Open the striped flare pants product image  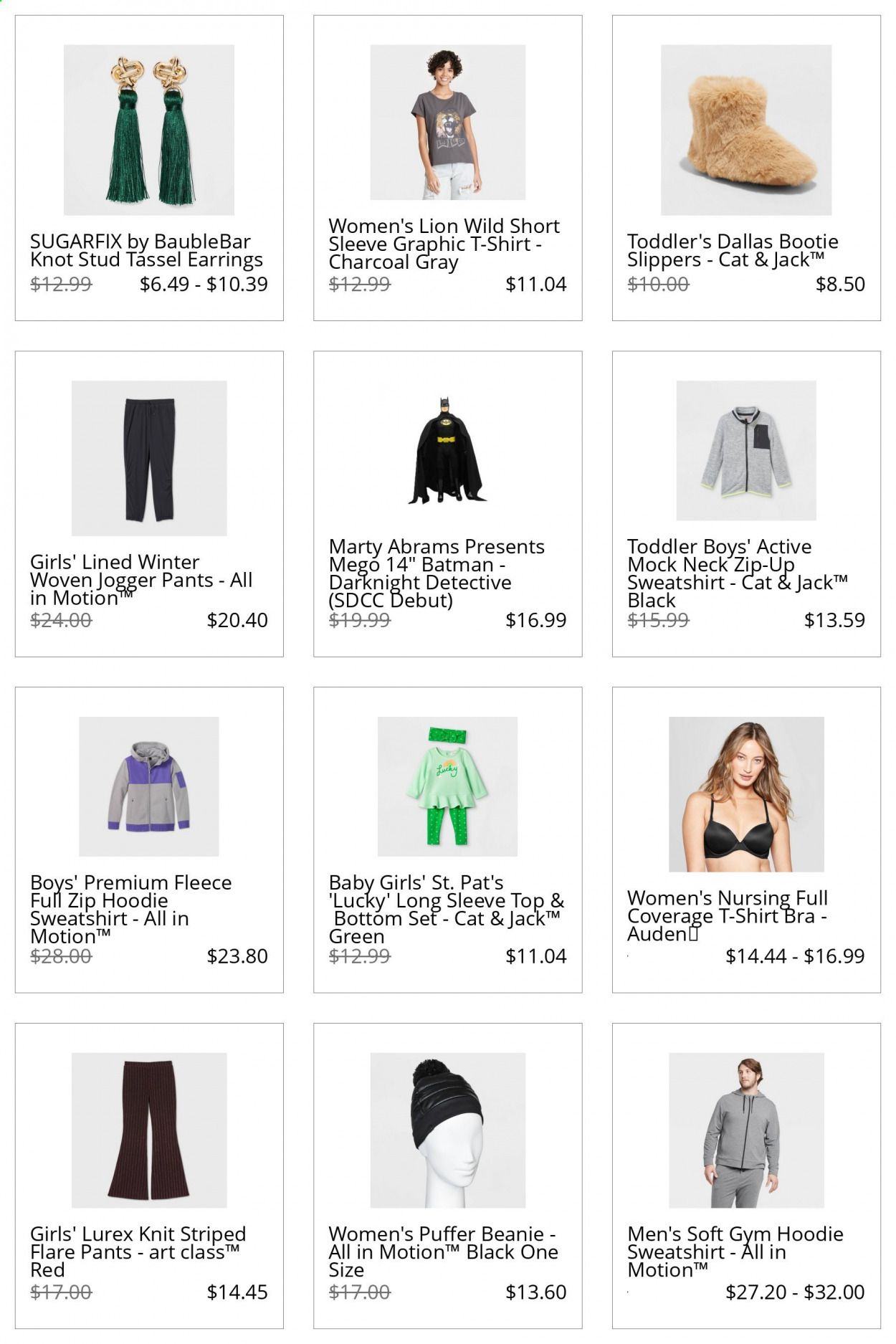pos(149,1130)
